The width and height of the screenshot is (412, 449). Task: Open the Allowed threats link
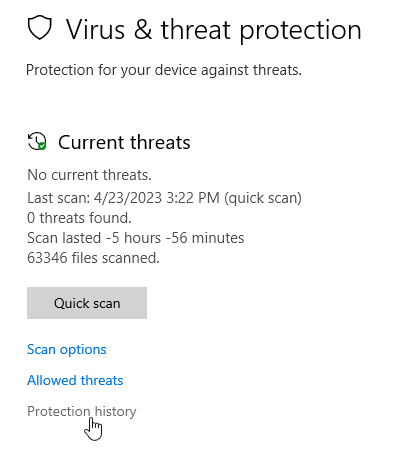[75, 380]
